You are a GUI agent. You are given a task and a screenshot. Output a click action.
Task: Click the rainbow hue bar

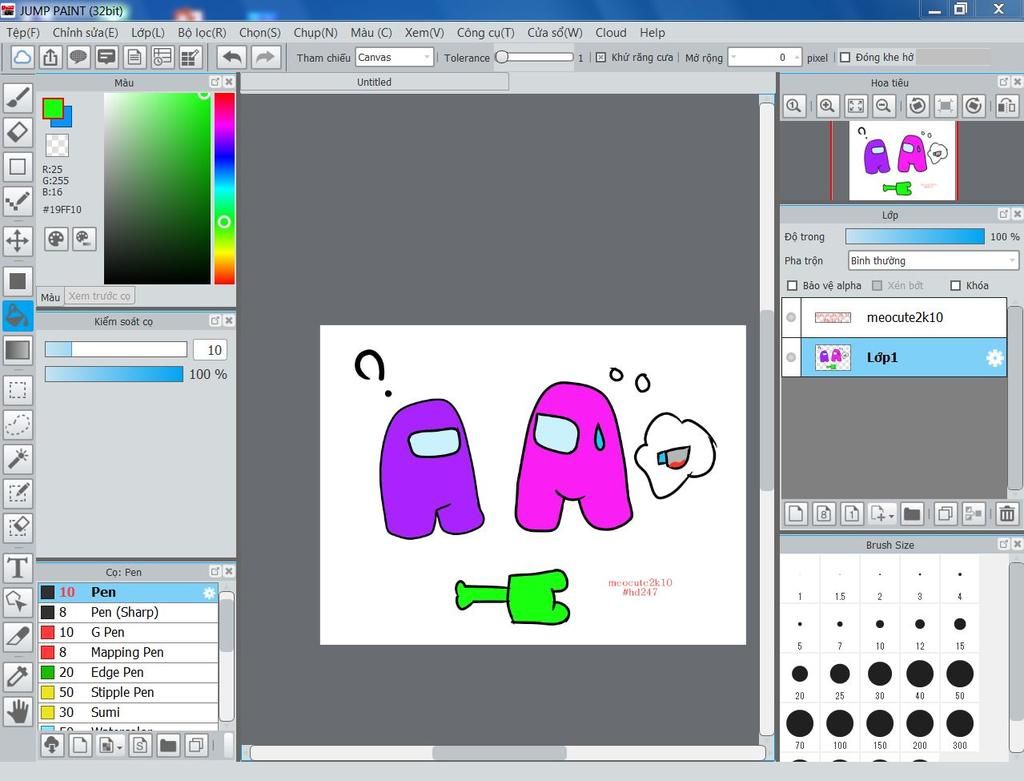click(x=224, y=188)
